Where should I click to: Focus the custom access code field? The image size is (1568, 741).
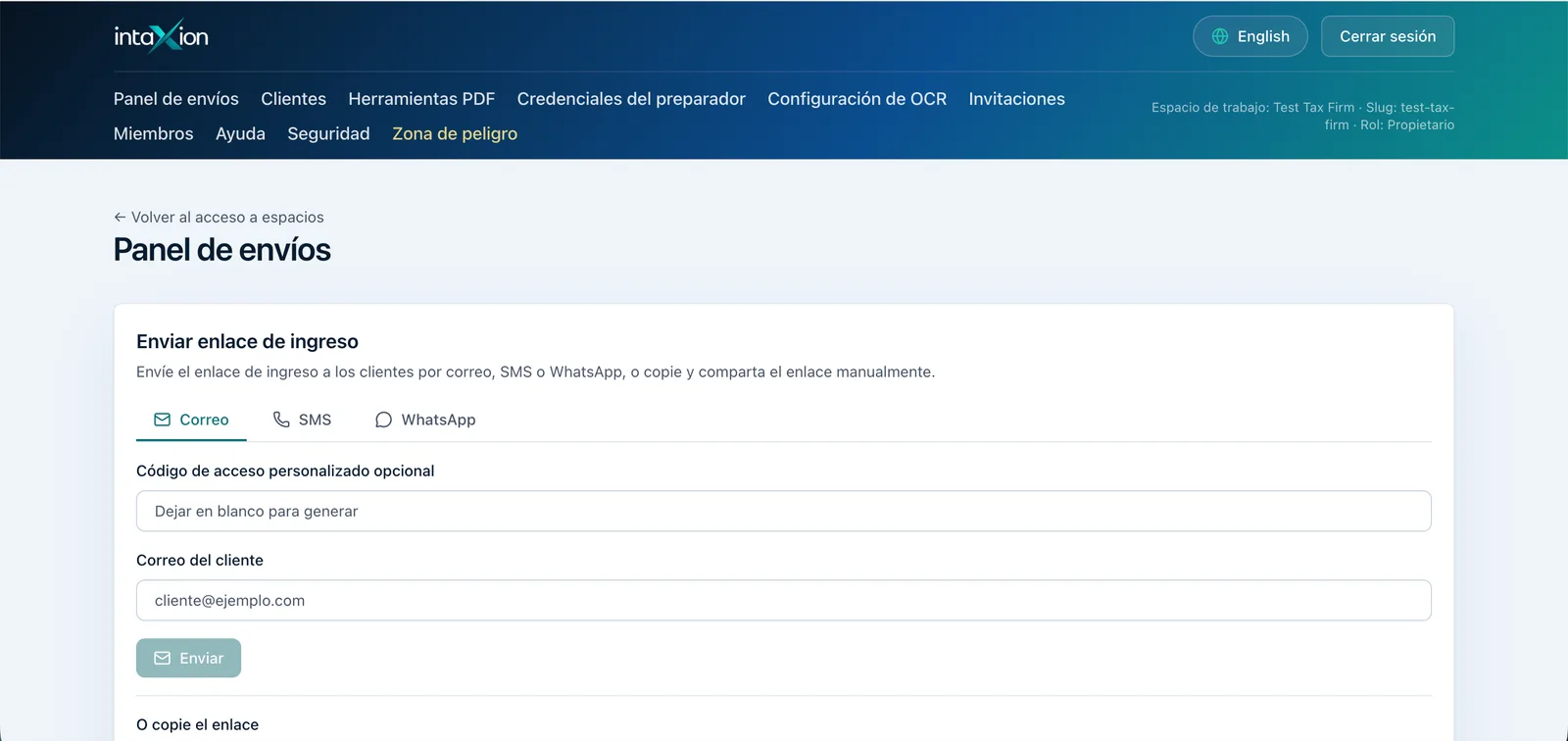(784, 512)
